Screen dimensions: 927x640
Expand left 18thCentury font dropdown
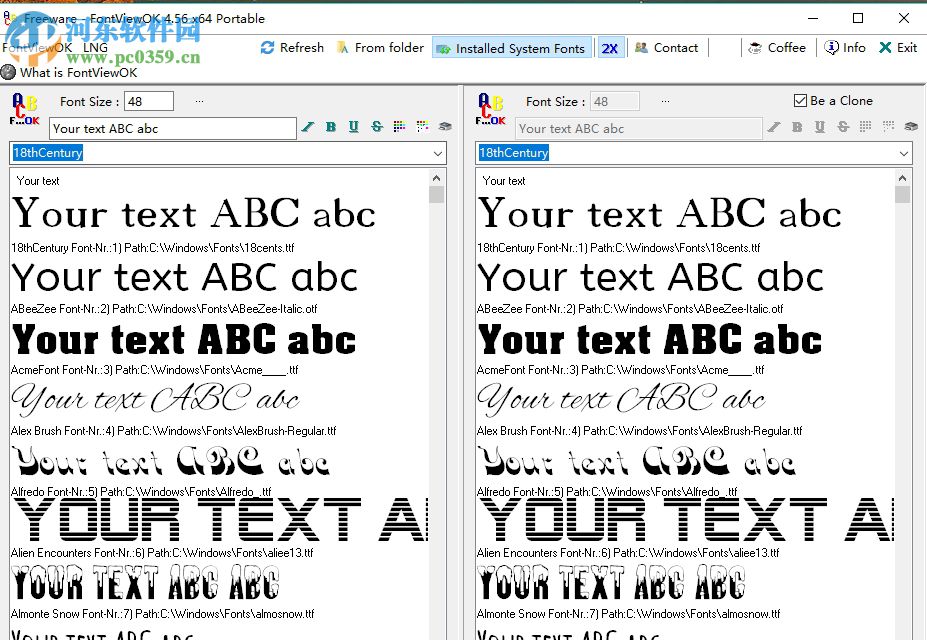[438, 153]
